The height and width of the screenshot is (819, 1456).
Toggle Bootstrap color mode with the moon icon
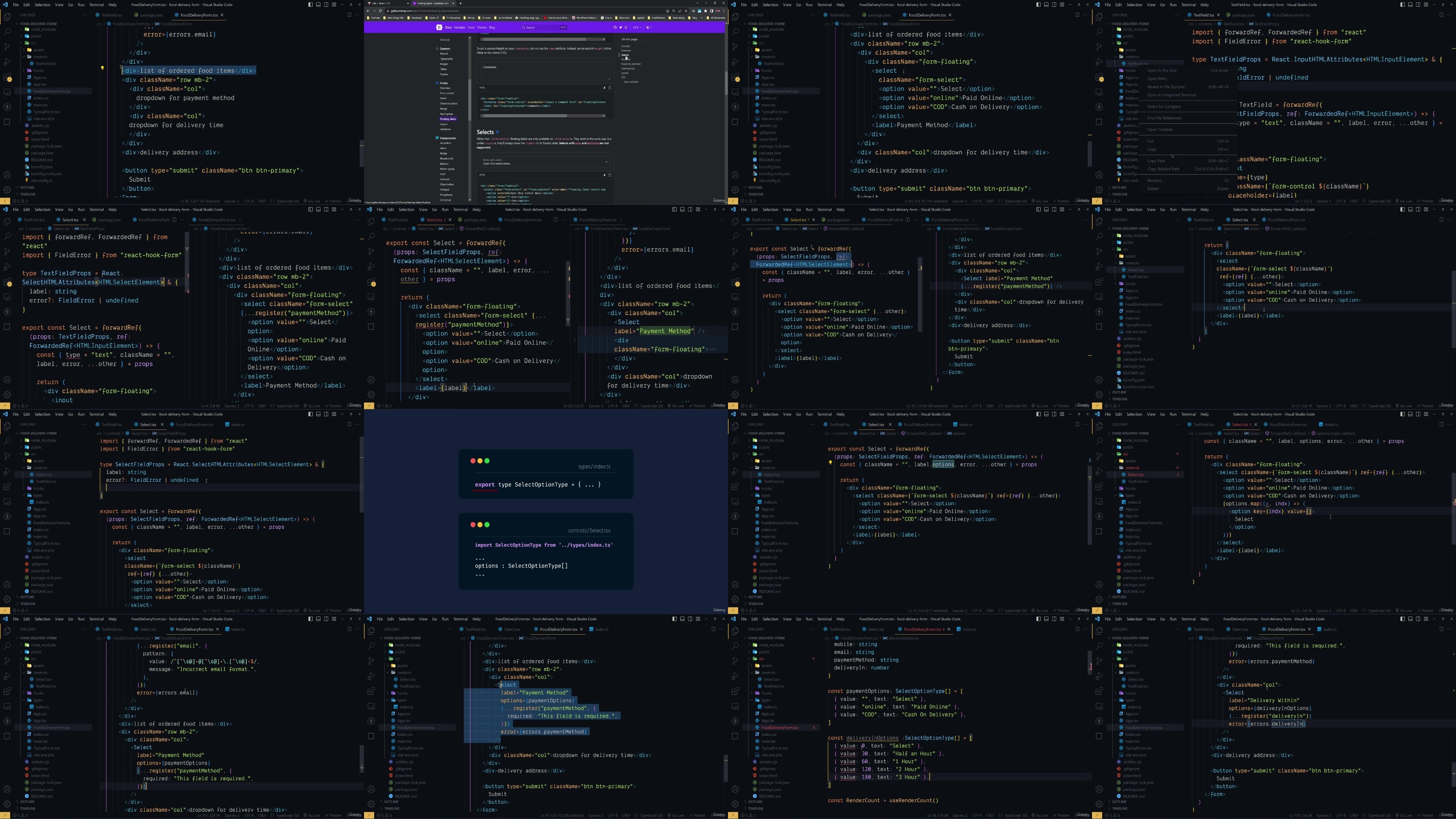pyautogui.click(x=648, y=27)
